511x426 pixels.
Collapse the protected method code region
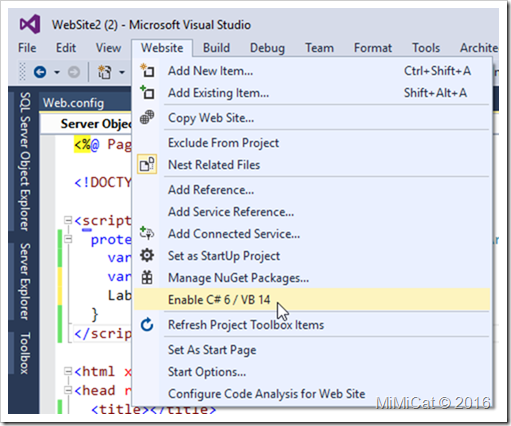pyautogui.click(x=68, y=239)
